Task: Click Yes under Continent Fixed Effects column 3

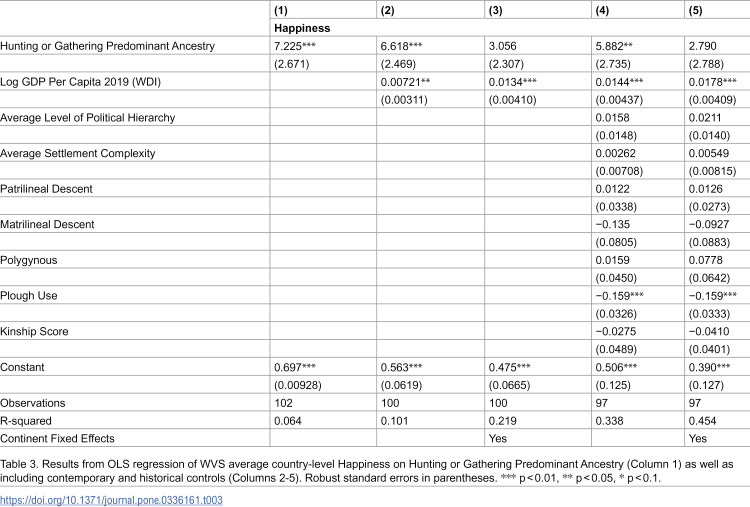Action: 498,439
